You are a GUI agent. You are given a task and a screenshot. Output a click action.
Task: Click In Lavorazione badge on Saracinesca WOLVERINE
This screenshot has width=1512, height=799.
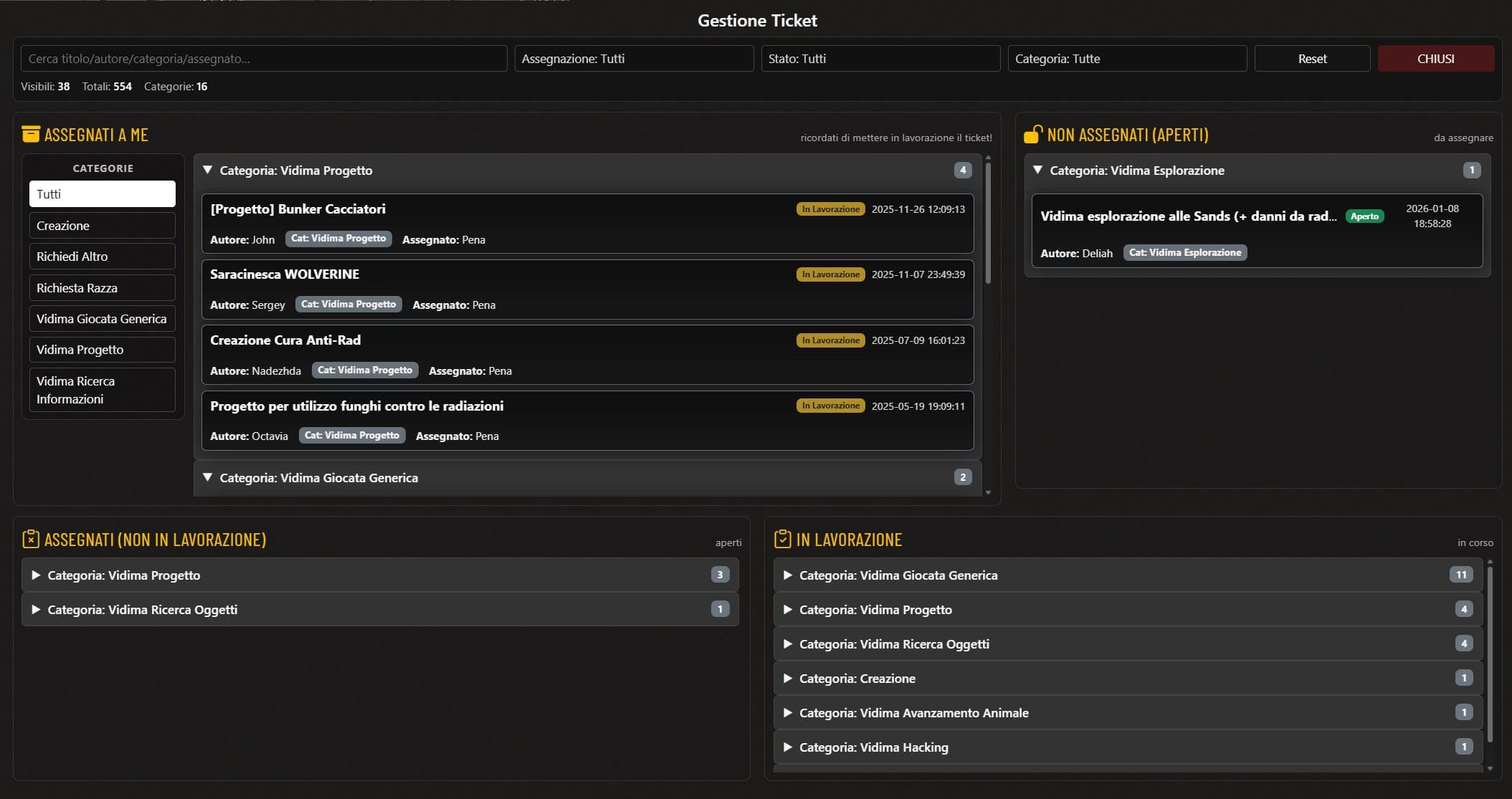[x=830, y=274]
